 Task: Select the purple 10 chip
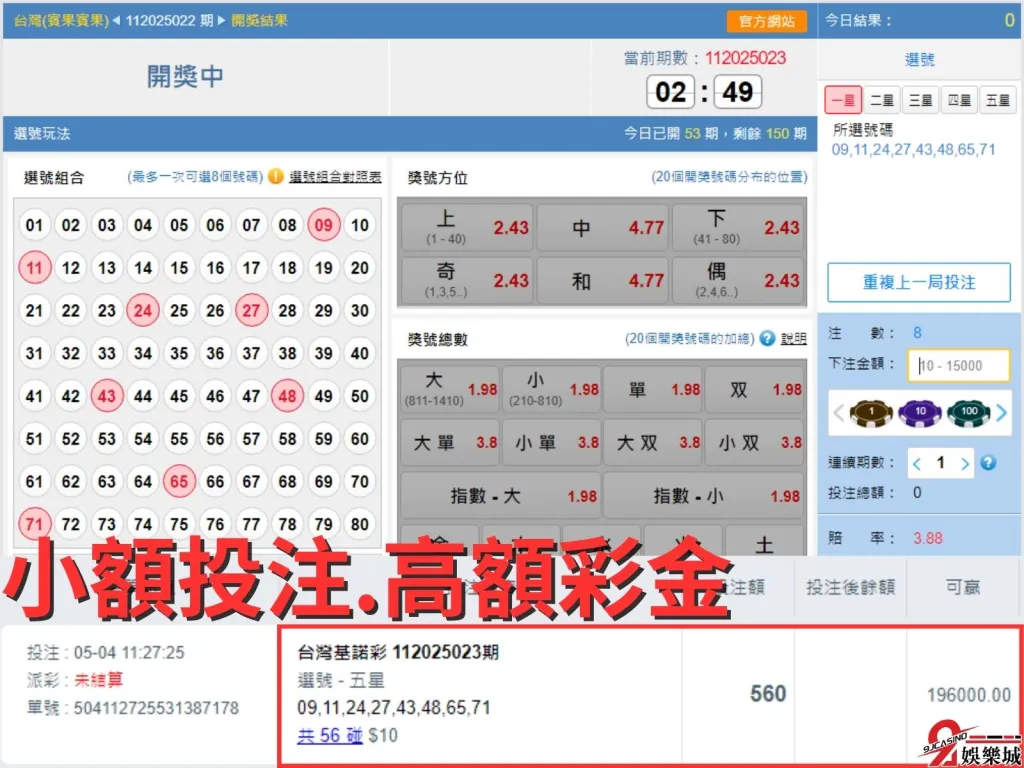[x=919, y=412]
